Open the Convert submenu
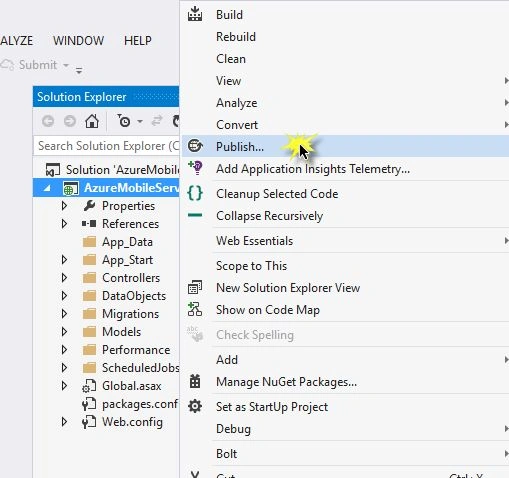The height and width of the screenshot is (478, 509). tap(345, 125)
